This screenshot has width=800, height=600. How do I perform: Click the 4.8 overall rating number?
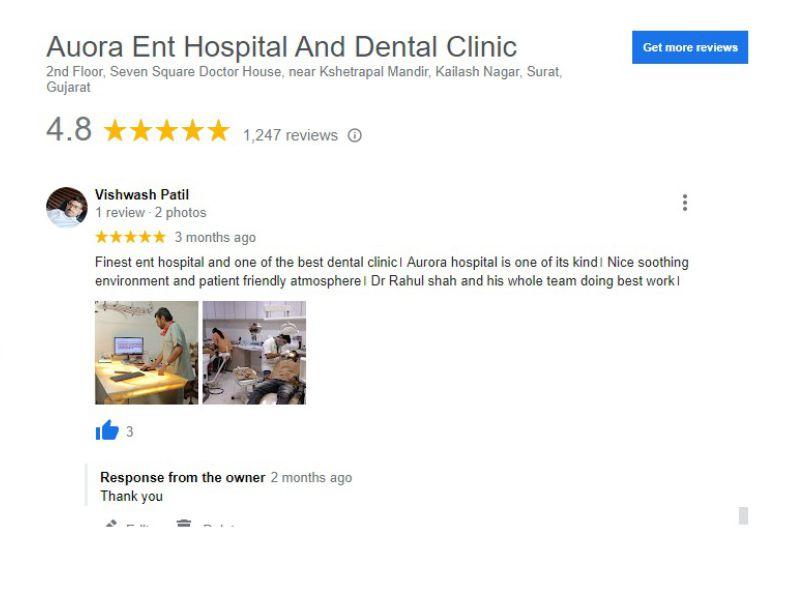(69, 129)
